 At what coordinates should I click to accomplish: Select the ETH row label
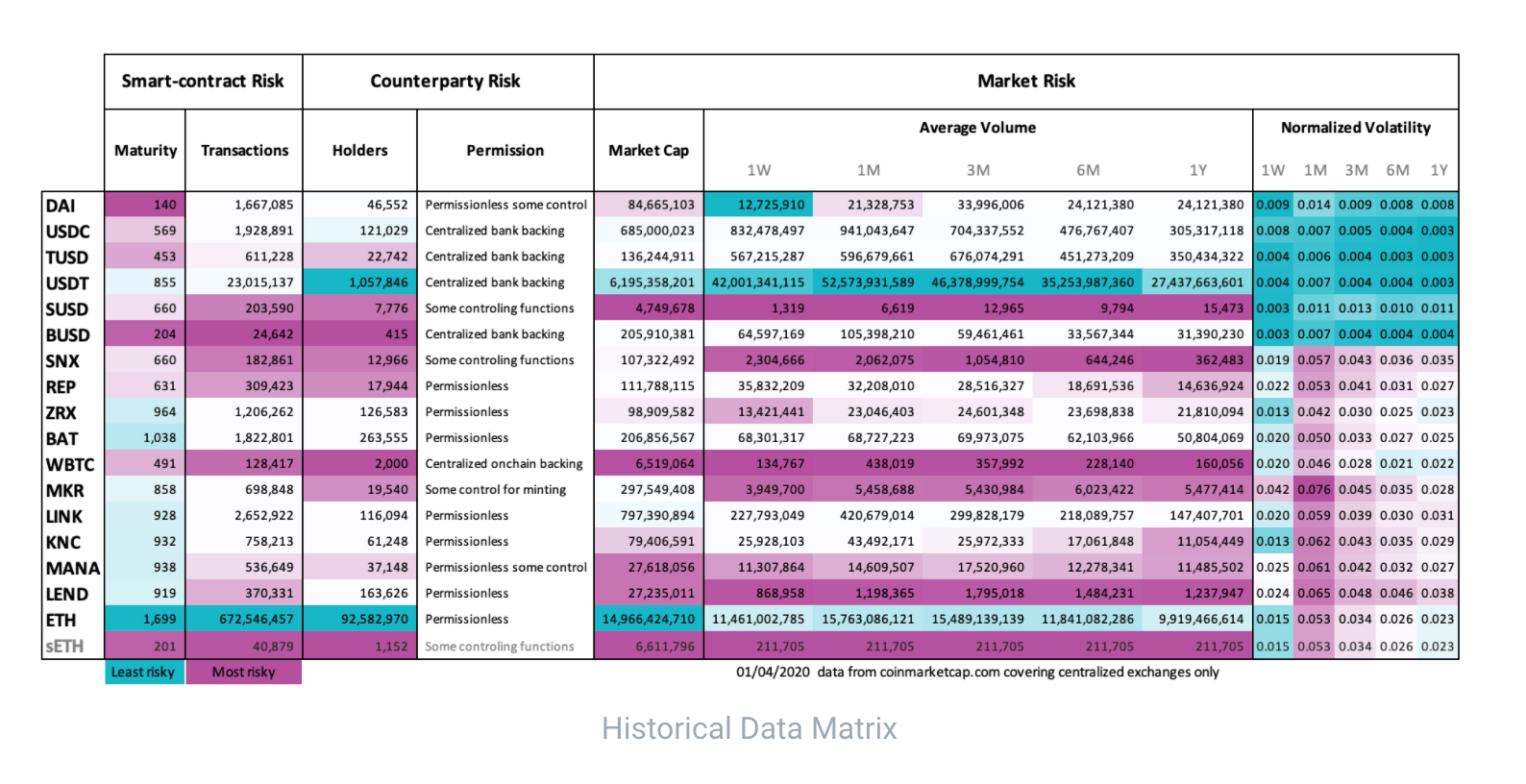(x=61, y=621)
